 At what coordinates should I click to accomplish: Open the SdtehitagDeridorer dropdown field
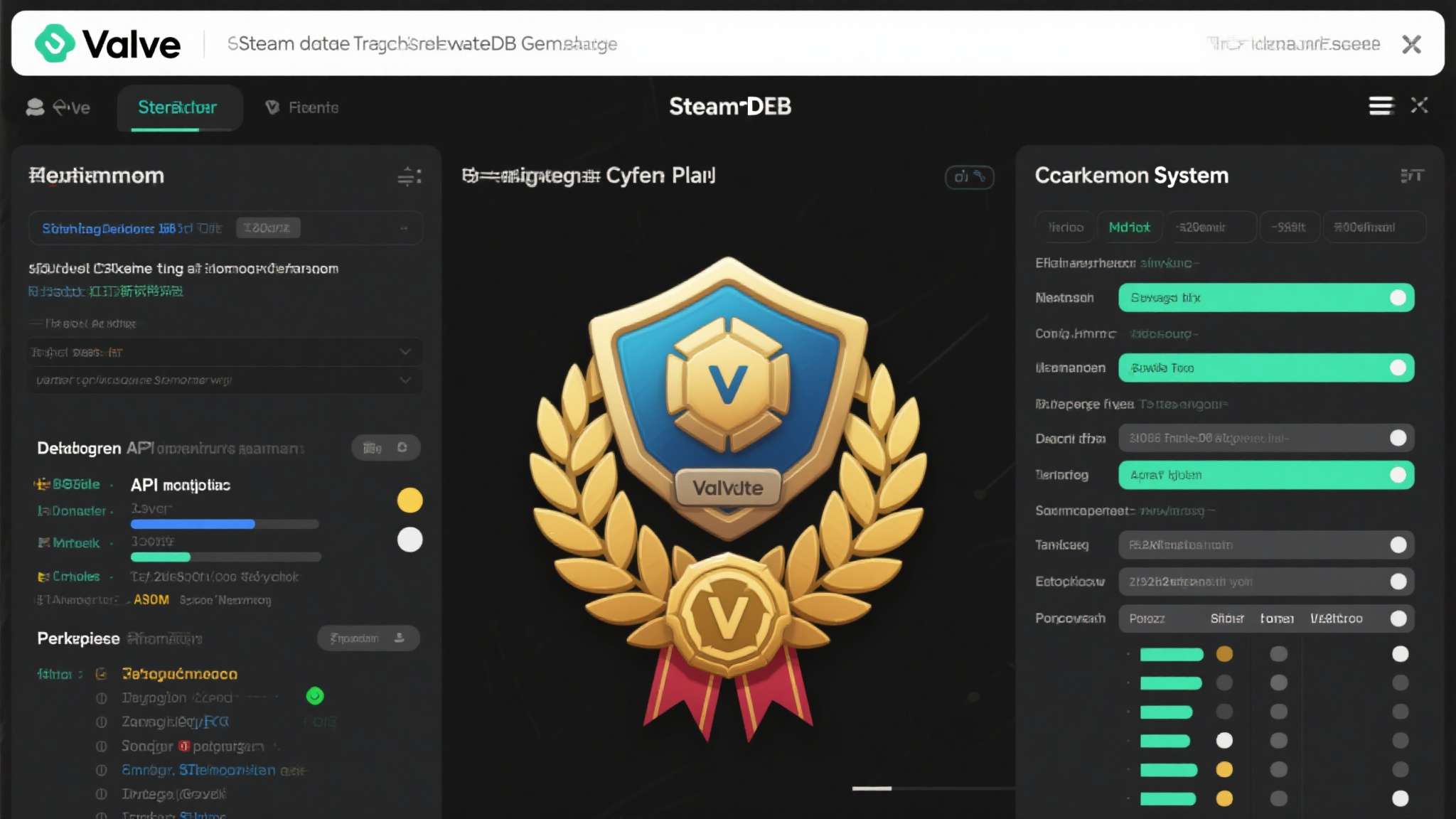click(226, 228)
